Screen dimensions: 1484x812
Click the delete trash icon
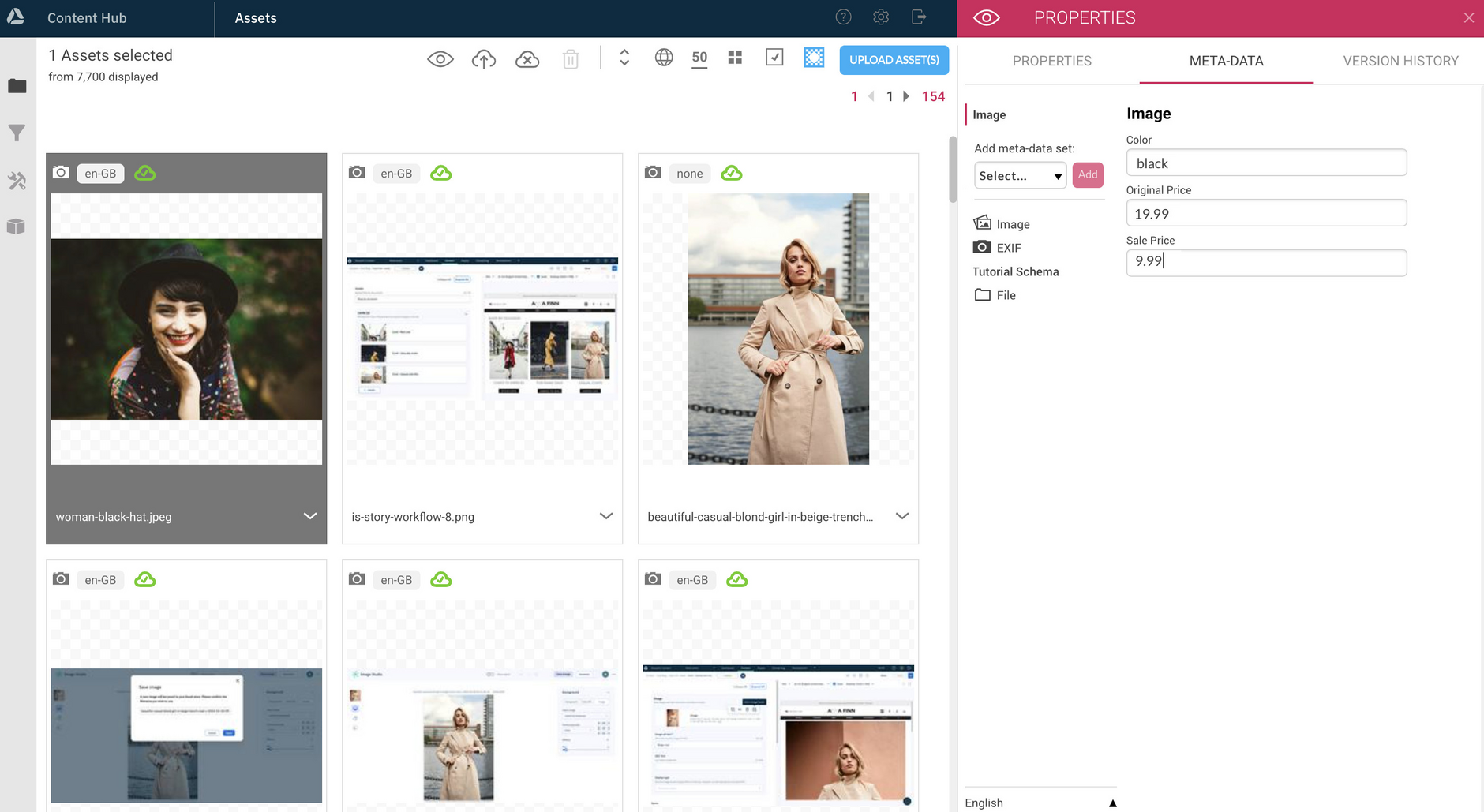pyautogui.click(x=571, y=59)
